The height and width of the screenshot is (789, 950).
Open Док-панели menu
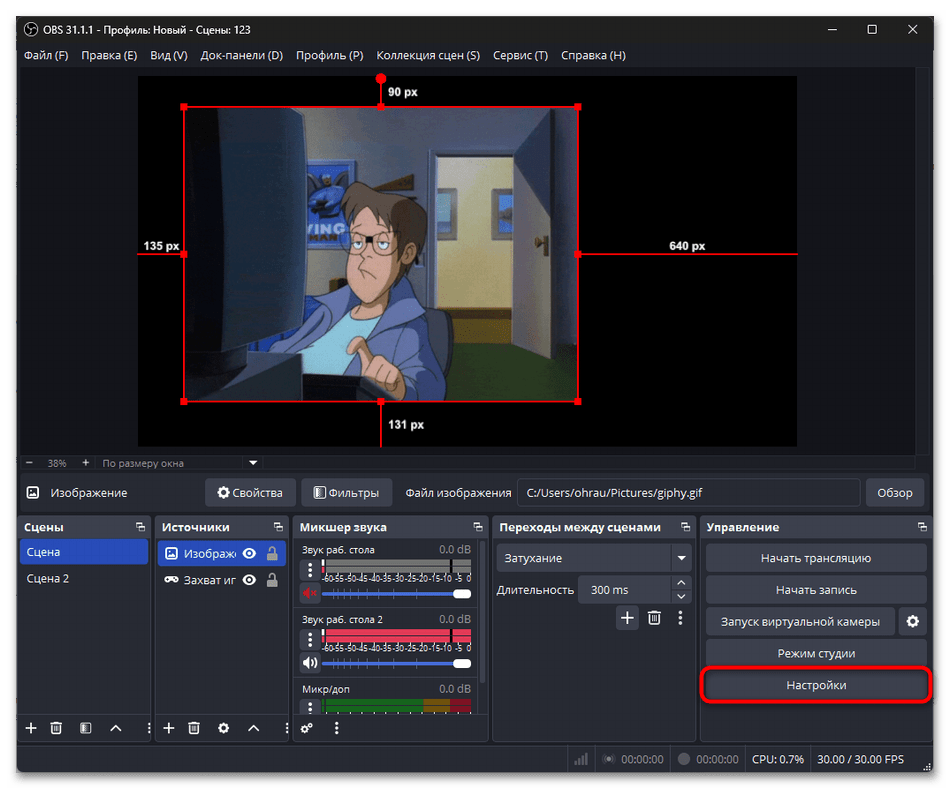pos(242,55)
